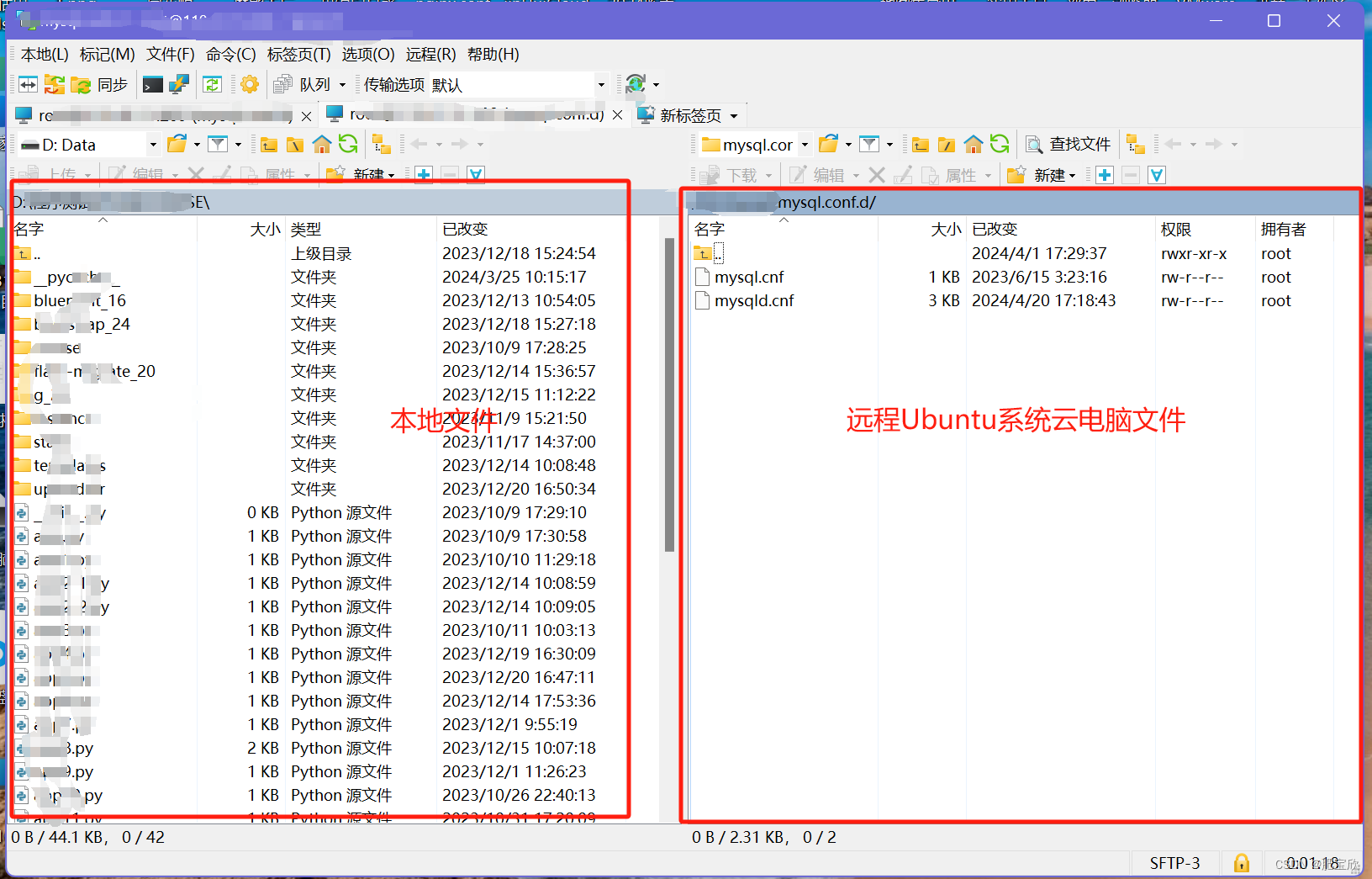Toggle local directory tree icon
1372x879 pixels.
[381, 145]
